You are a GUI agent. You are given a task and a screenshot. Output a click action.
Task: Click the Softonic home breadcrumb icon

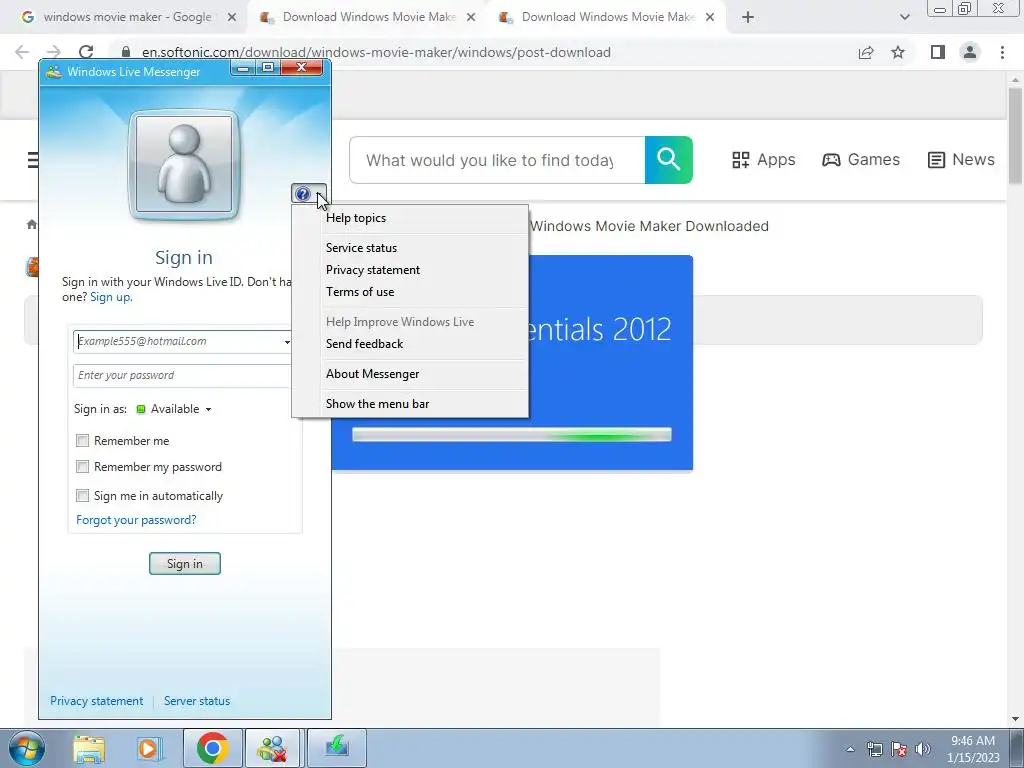point(31,225)
